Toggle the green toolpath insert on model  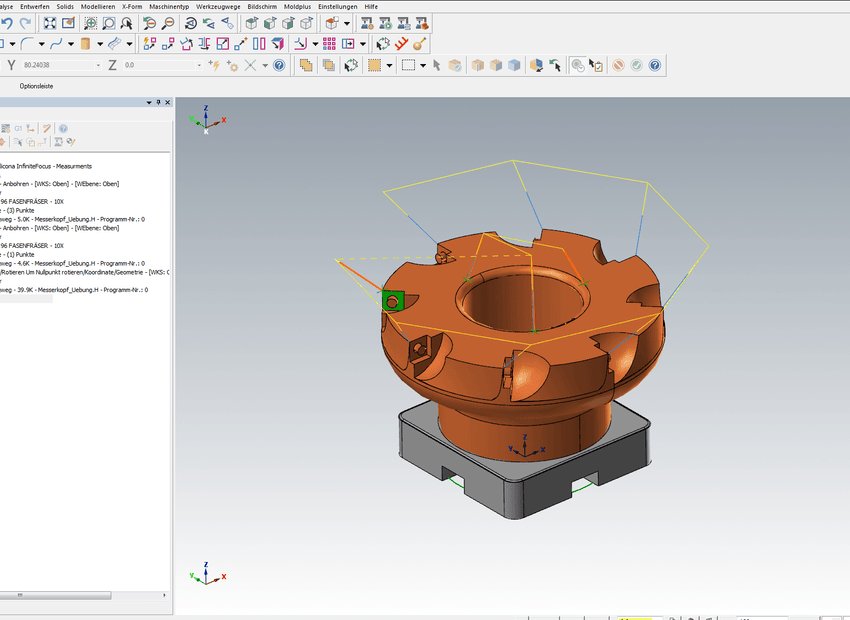click(x=392, y=300)
